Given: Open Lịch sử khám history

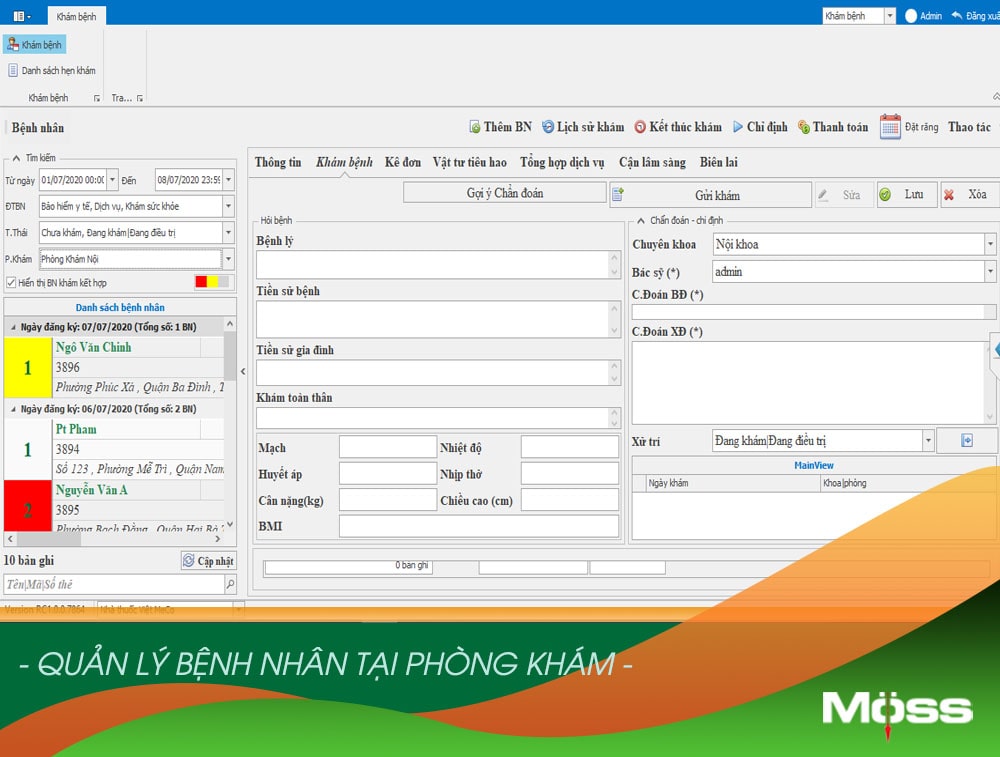Looking at the screenshot, I should [x=548, y=127].
